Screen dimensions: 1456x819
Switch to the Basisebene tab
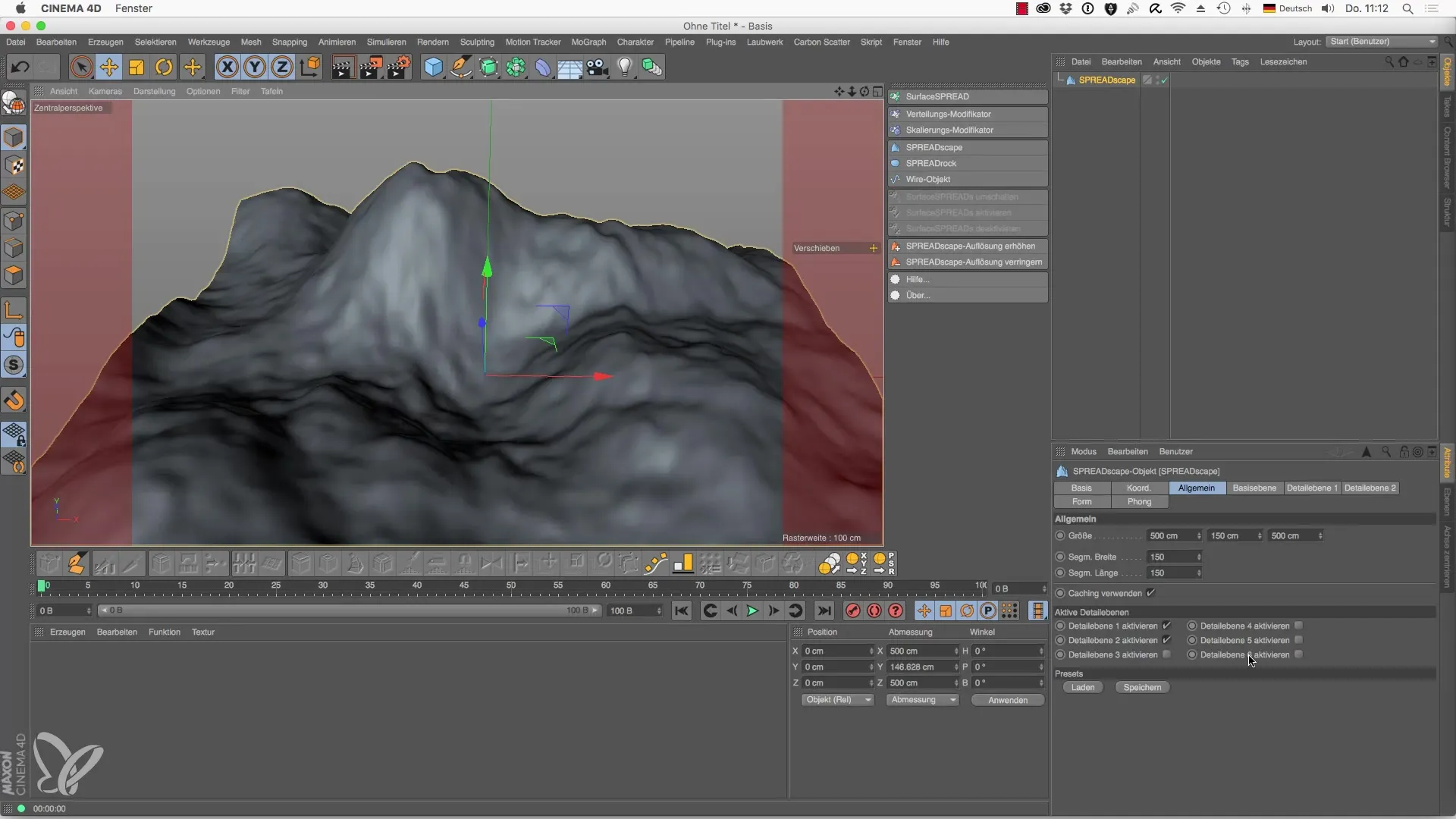[1254, 488]
